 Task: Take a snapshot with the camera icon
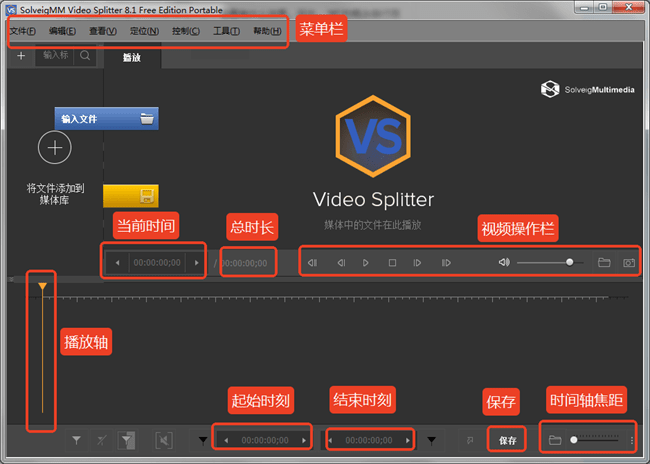click(x=629, y=262)
